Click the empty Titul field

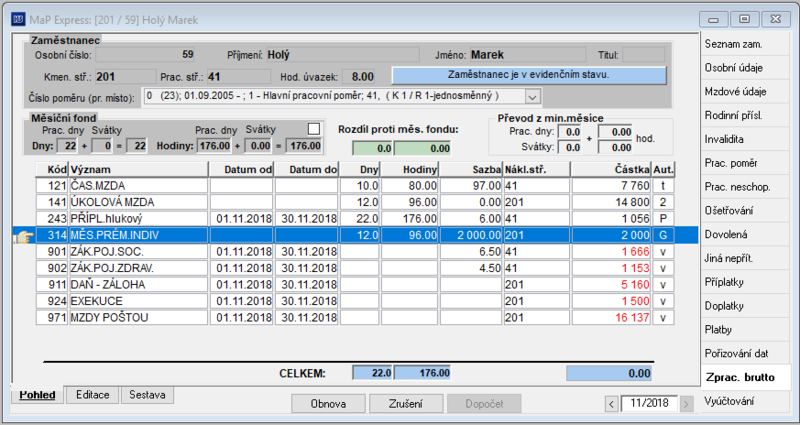pyautogui.click(x=643, y=55)
